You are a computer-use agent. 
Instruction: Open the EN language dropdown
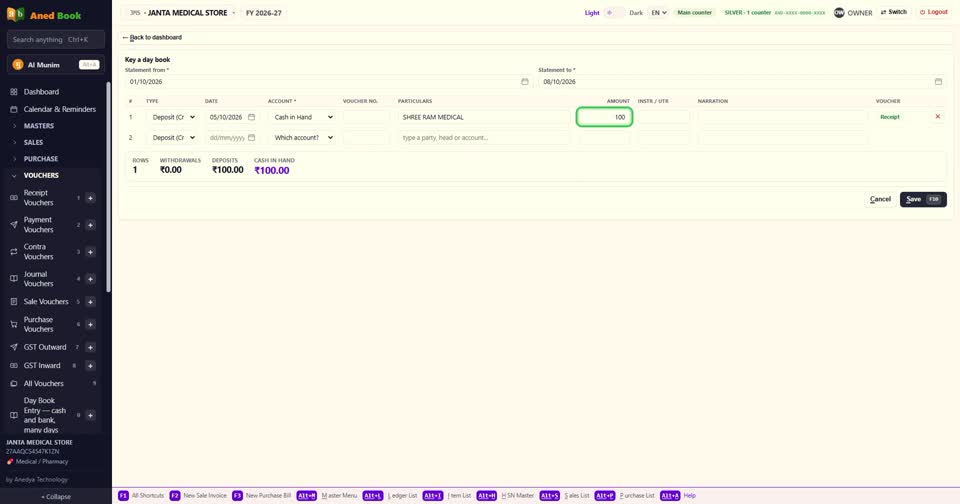coord(658,12)
